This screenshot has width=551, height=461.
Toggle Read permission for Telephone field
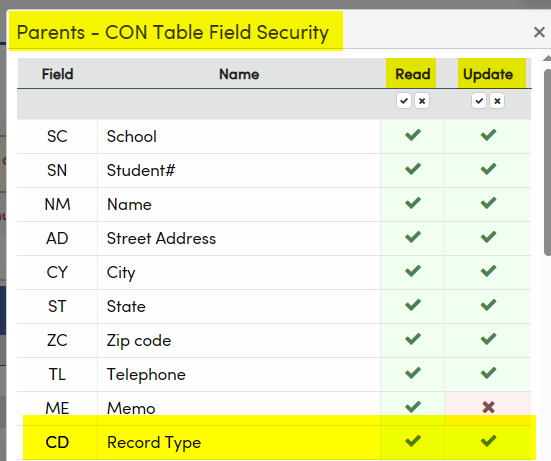coord(413,373)
